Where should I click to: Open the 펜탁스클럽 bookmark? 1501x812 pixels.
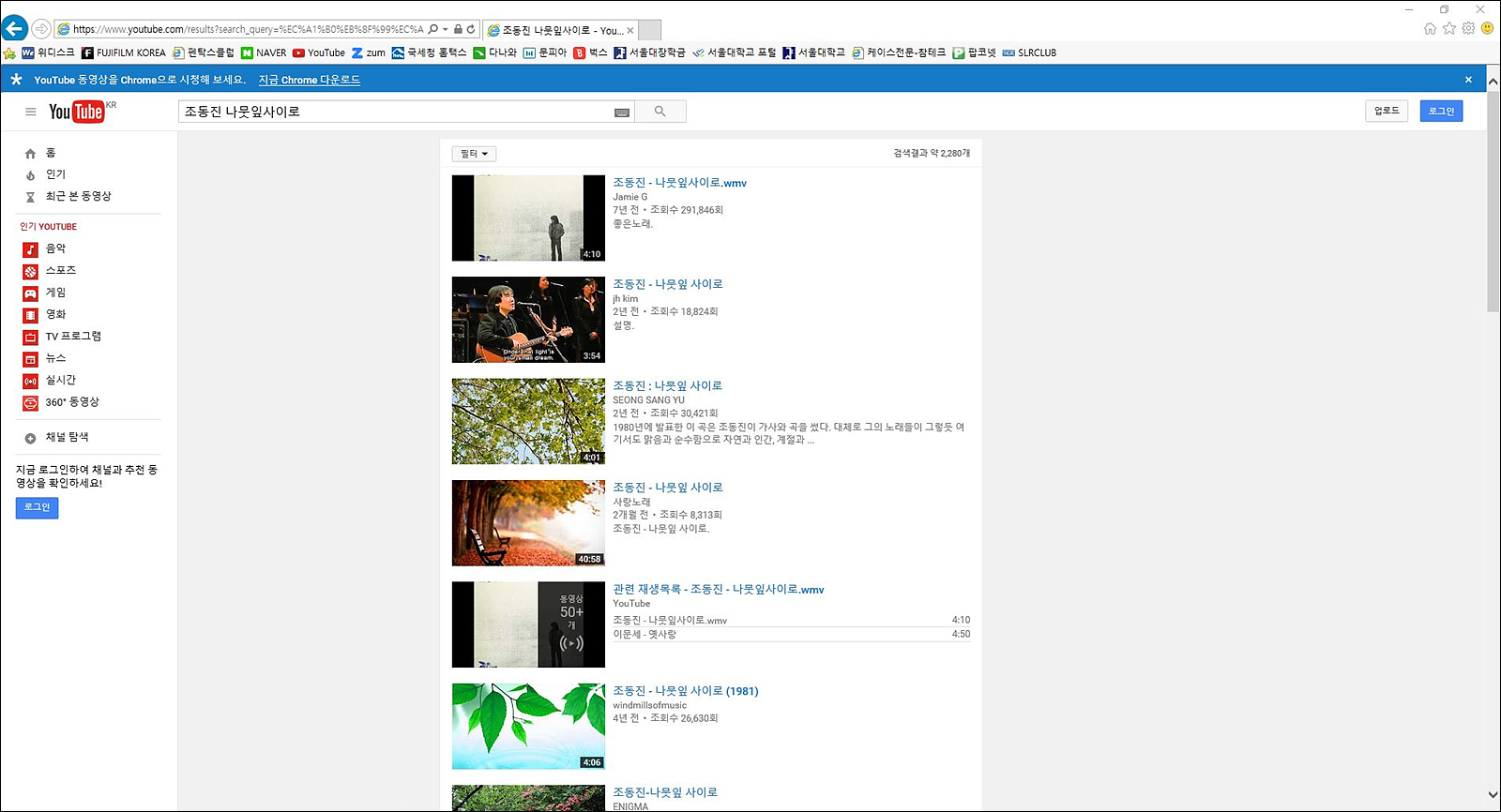pos(204,53)
